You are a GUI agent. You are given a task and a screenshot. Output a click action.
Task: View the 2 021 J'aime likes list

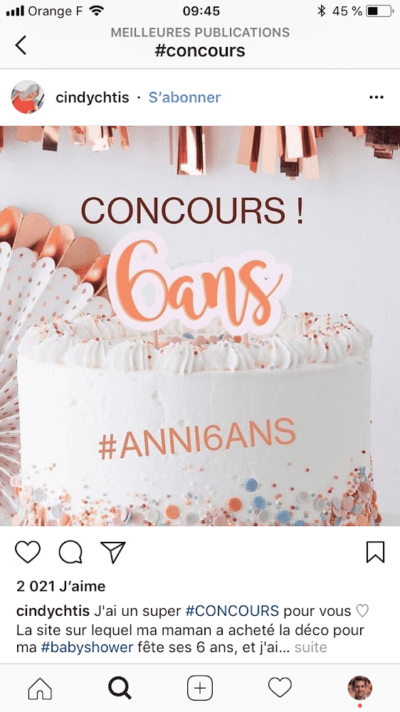[x=61, y=586]
